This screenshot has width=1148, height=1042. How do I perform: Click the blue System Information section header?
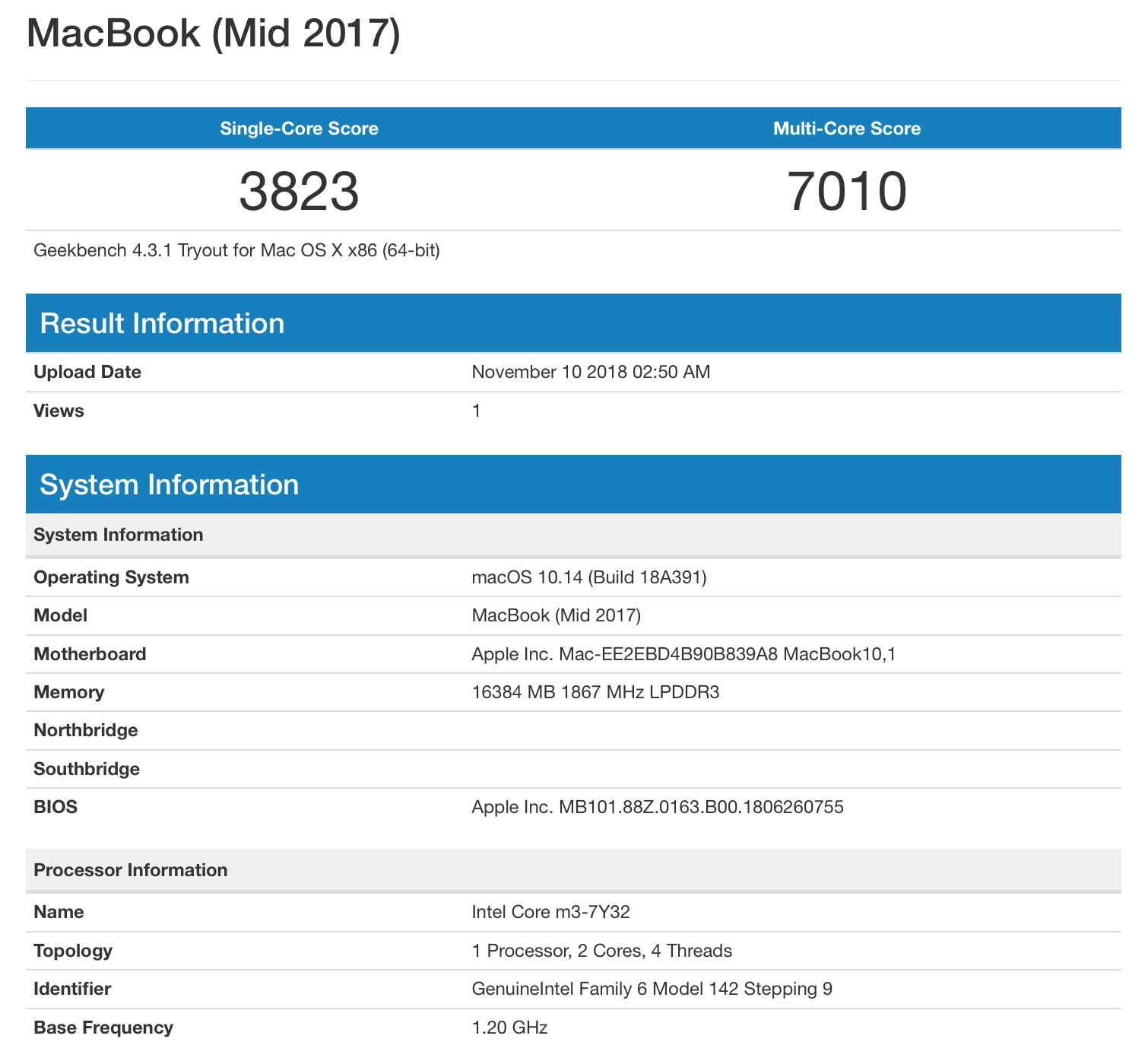[573, 484]
